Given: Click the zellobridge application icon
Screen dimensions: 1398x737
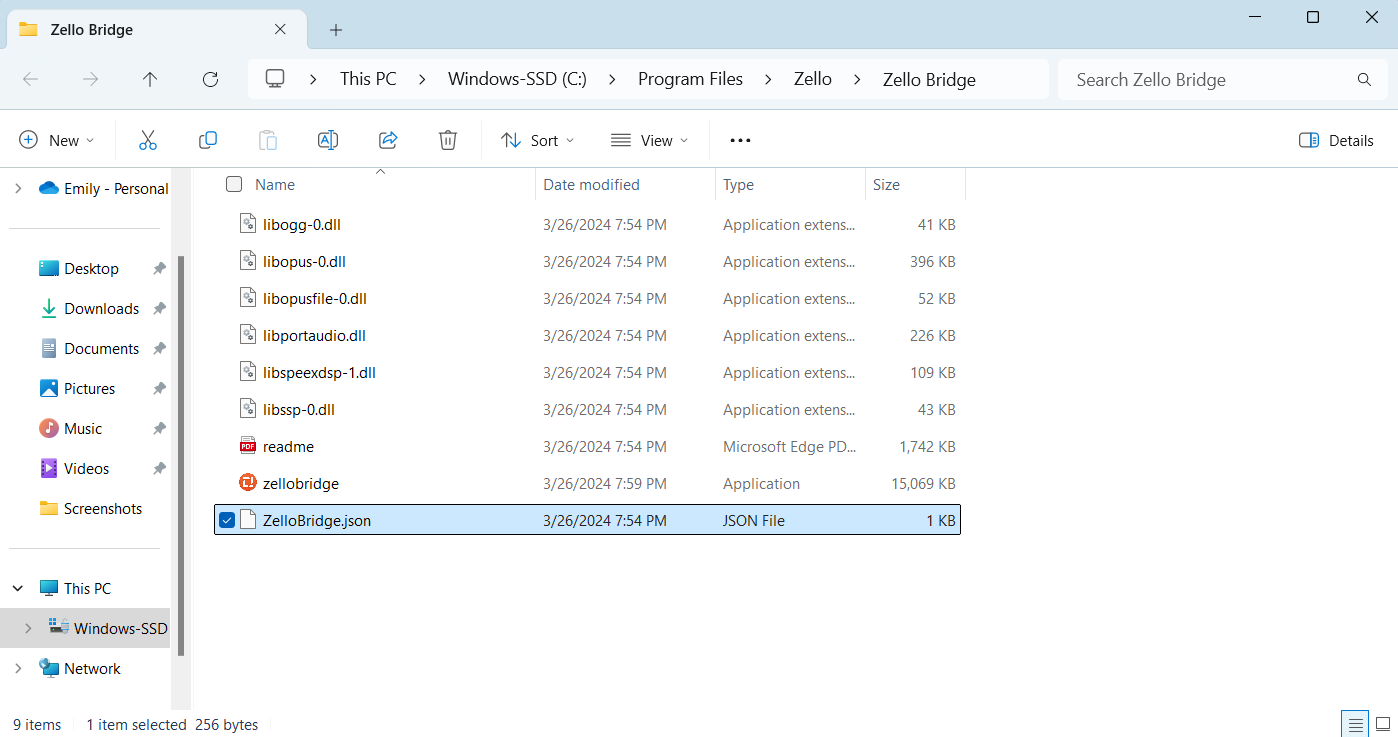Looking at the screenshot, I should (248, 483).
